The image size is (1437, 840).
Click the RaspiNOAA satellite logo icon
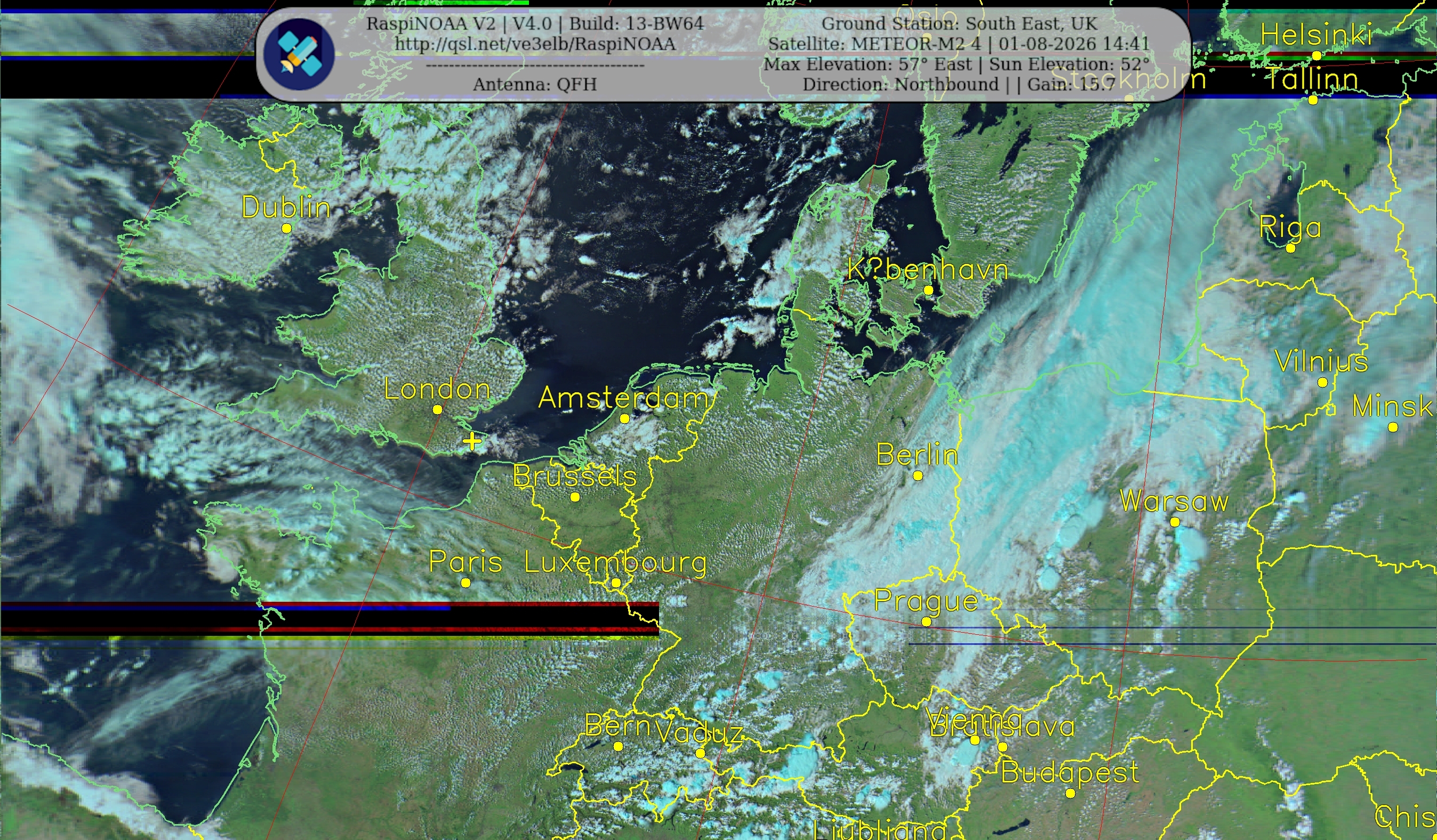point(299,54)
